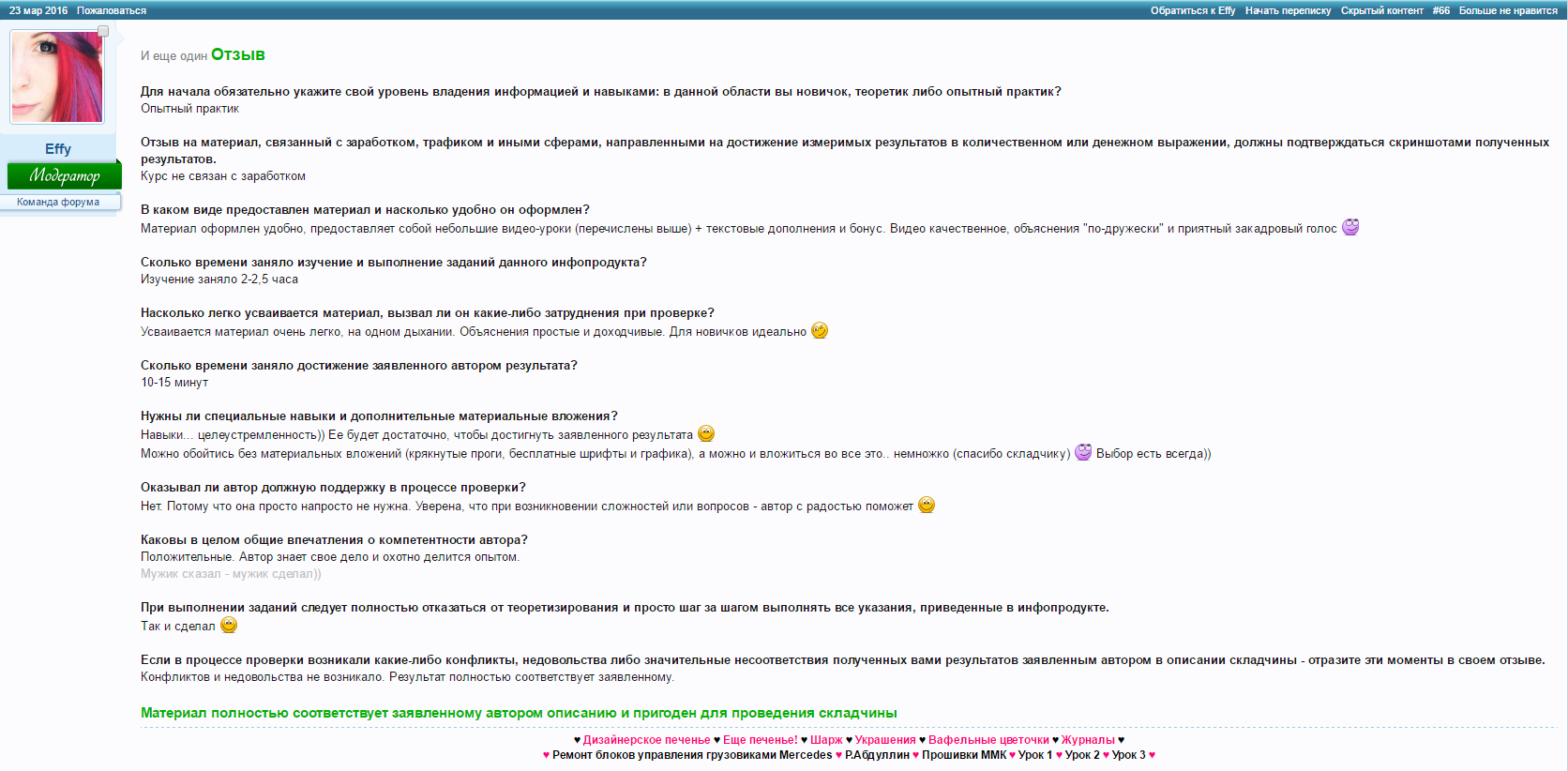
Task: Open signature link Урок 3
Action: [x=1129, y=755]
